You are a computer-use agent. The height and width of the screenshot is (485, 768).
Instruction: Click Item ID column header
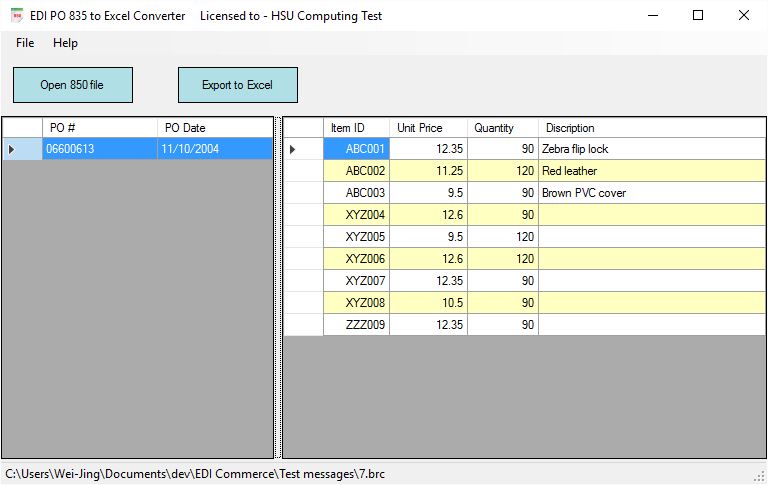pos(356,128)
